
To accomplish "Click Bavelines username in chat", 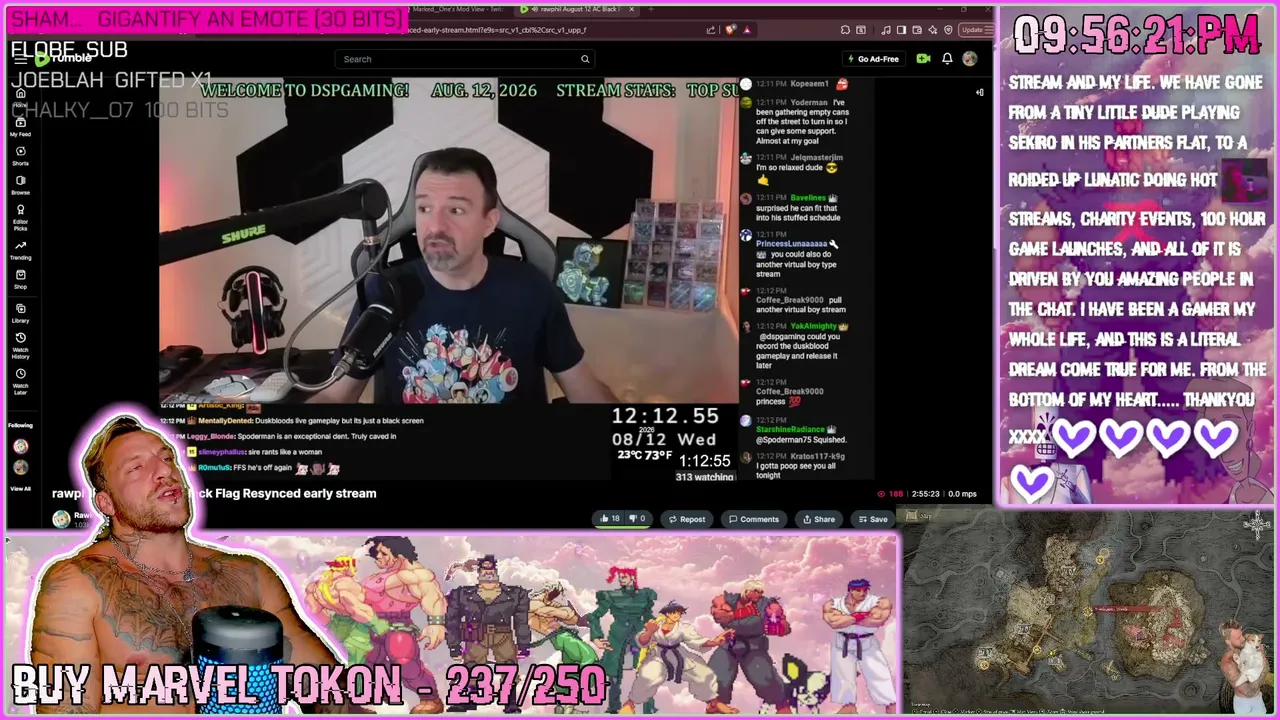I will tap(808, 198).
